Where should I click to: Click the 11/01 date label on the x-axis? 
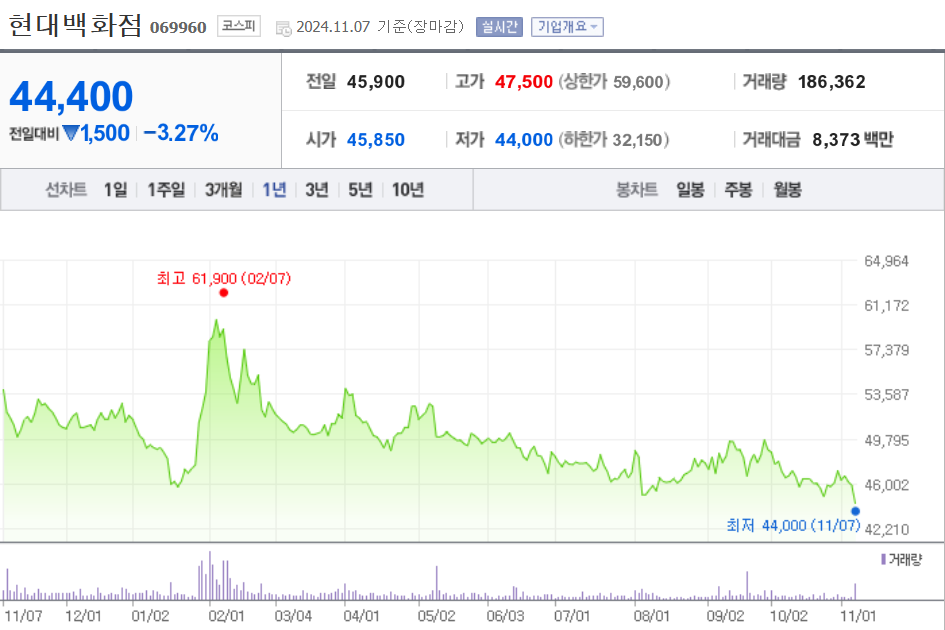[x=858, y=616]
